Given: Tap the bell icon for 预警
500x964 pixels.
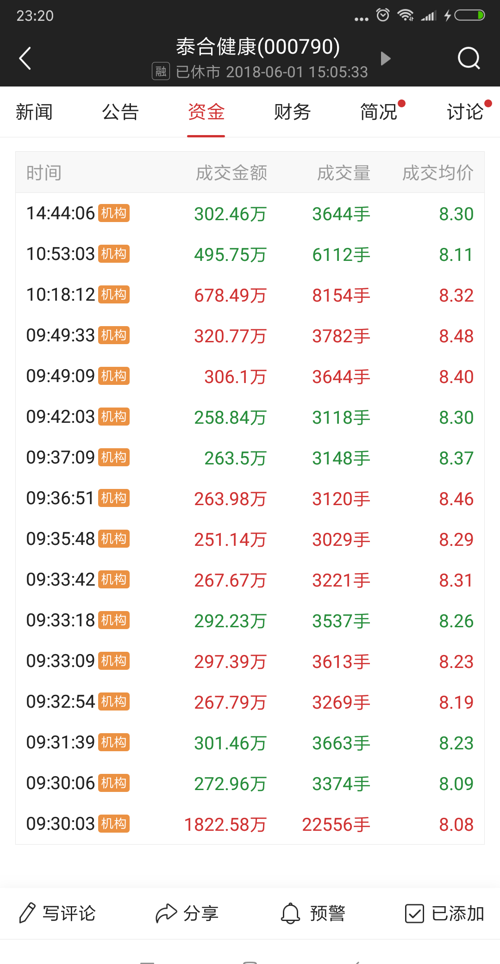Looking at the screenshot, I should 291,914.
